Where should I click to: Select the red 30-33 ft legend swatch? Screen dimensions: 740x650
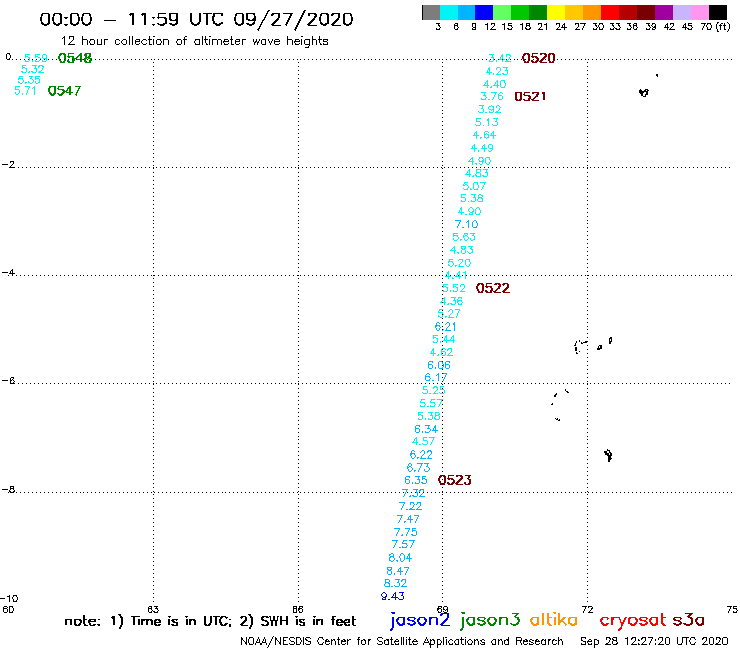[610, 12]
